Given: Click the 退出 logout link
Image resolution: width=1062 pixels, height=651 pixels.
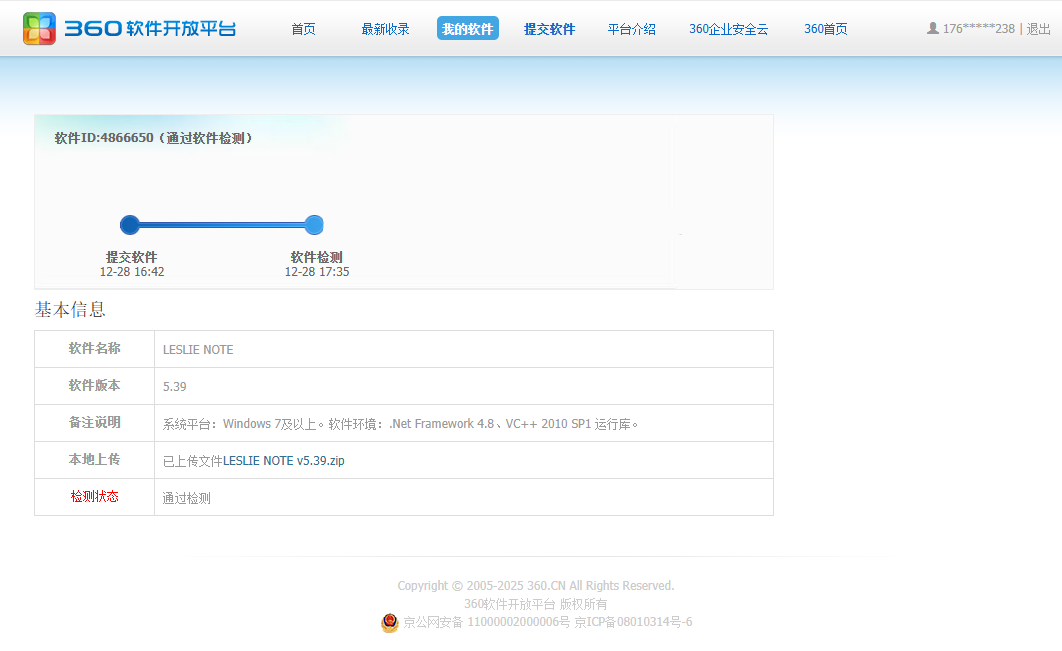Looking at the screenshot, I should pyautogui.click(x=1038, y=29).
